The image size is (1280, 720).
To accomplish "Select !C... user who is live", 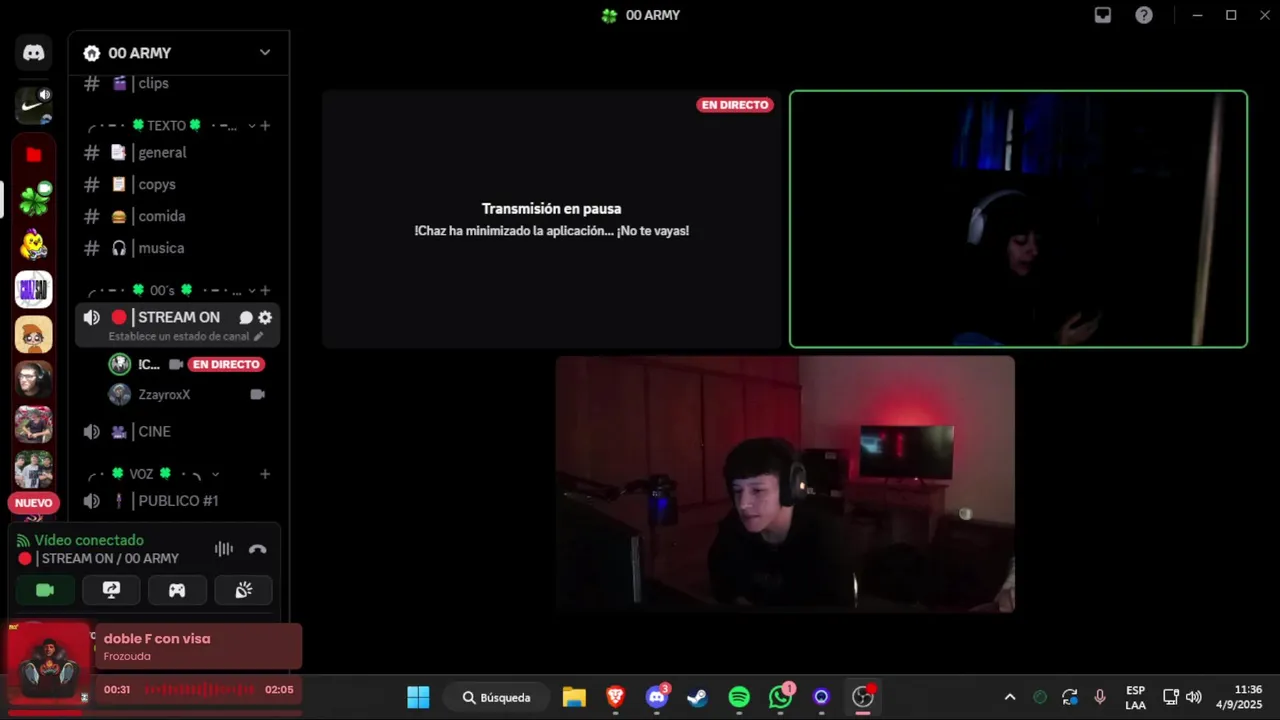I will click(x=148, y=364).
